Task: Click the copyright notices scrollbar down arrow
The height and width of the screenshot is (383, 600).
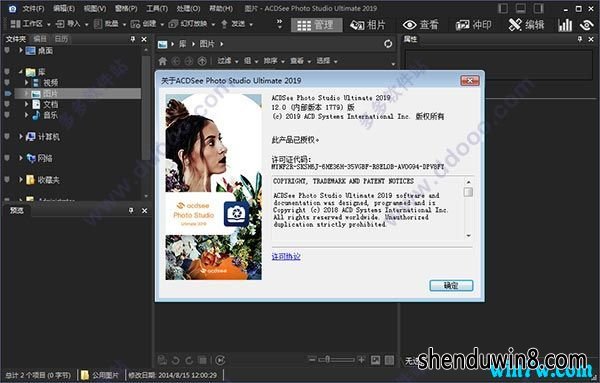Action: [468, 236]
